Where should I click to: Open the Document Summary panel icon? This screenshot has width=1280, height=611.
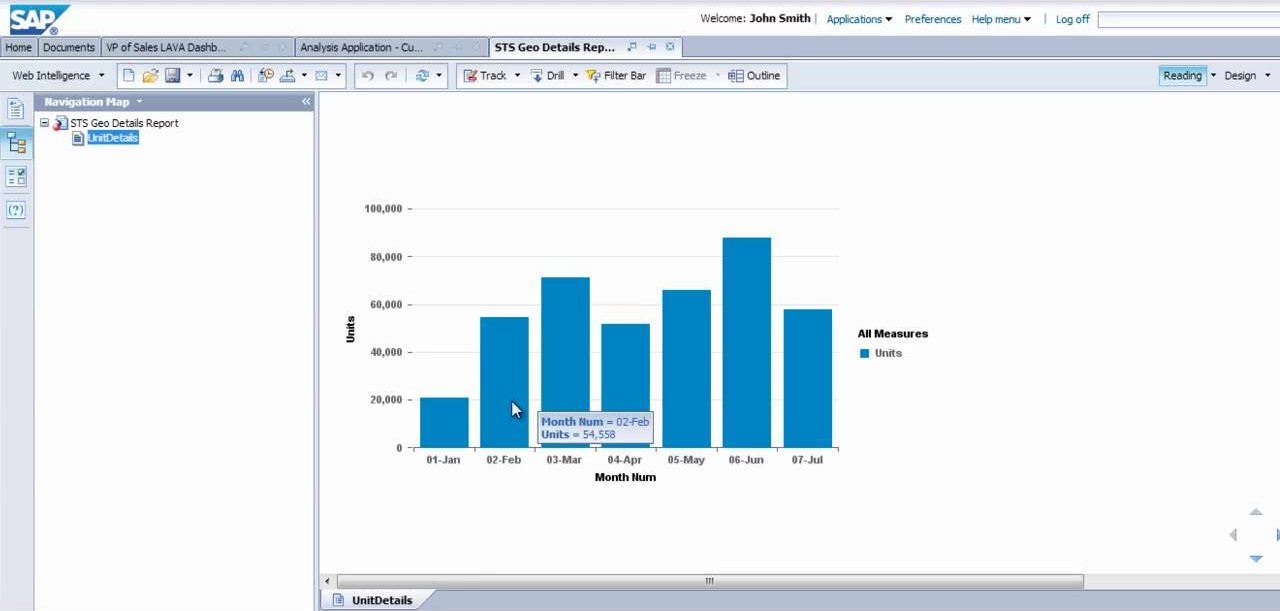(x=15, y=108)
